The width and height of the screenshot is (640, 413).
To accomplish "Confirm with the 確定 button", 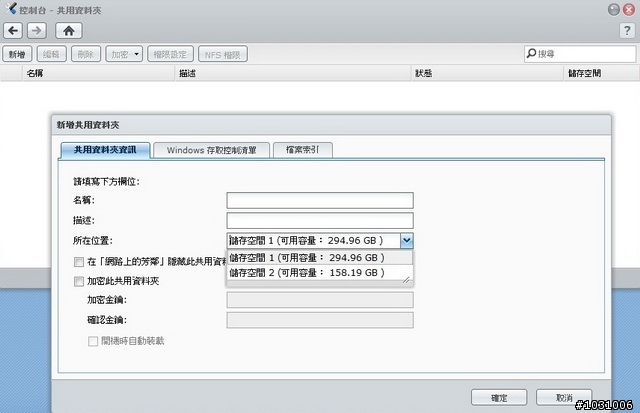I will click(x=499, y=397).
